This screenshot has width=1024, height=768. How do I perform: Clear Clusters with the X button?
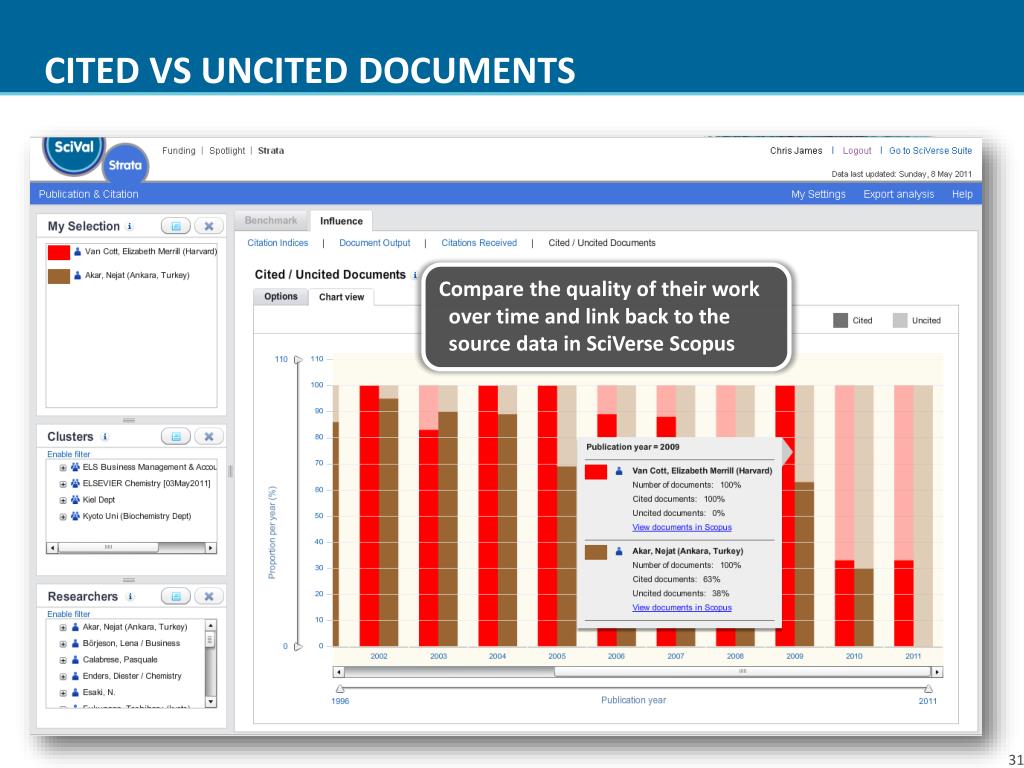tap(209, 436)
